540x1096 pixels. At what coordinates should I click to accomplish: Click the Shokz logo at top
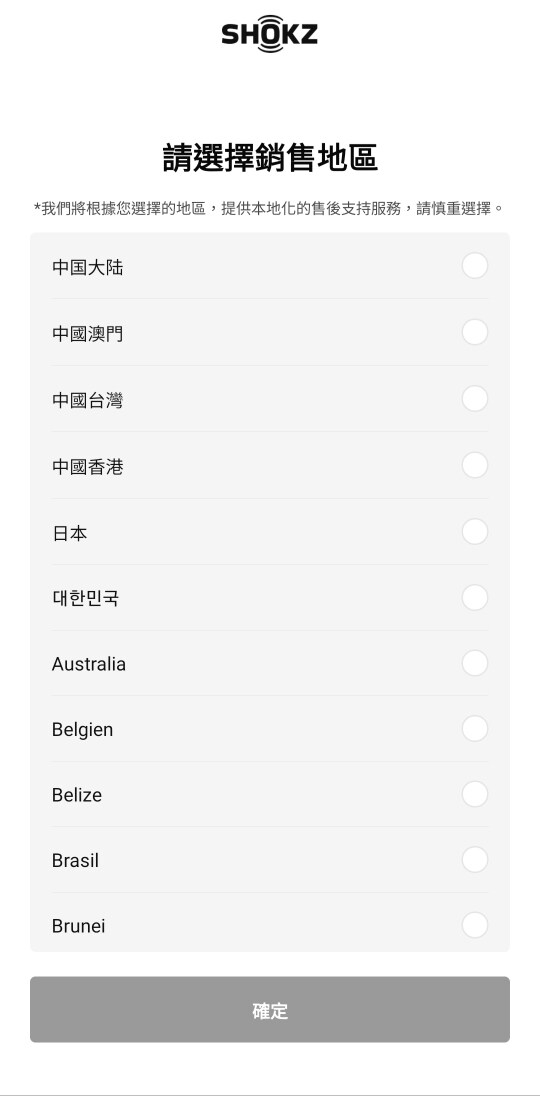click(270, 34)
